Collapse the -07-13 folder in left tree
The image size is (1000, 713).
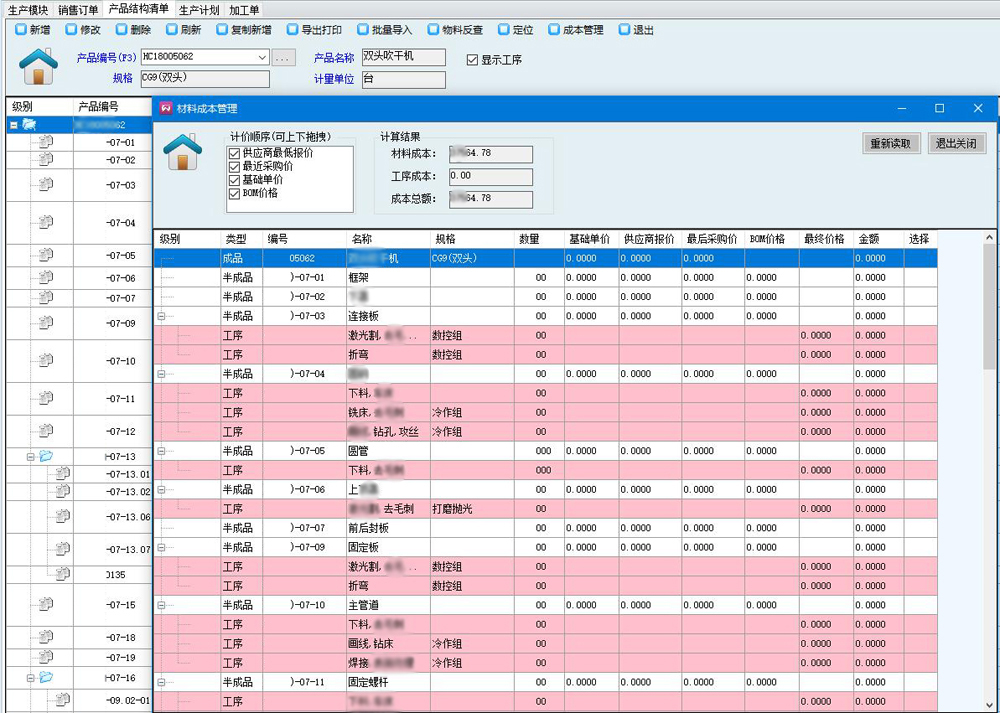[x=31, y=456]
